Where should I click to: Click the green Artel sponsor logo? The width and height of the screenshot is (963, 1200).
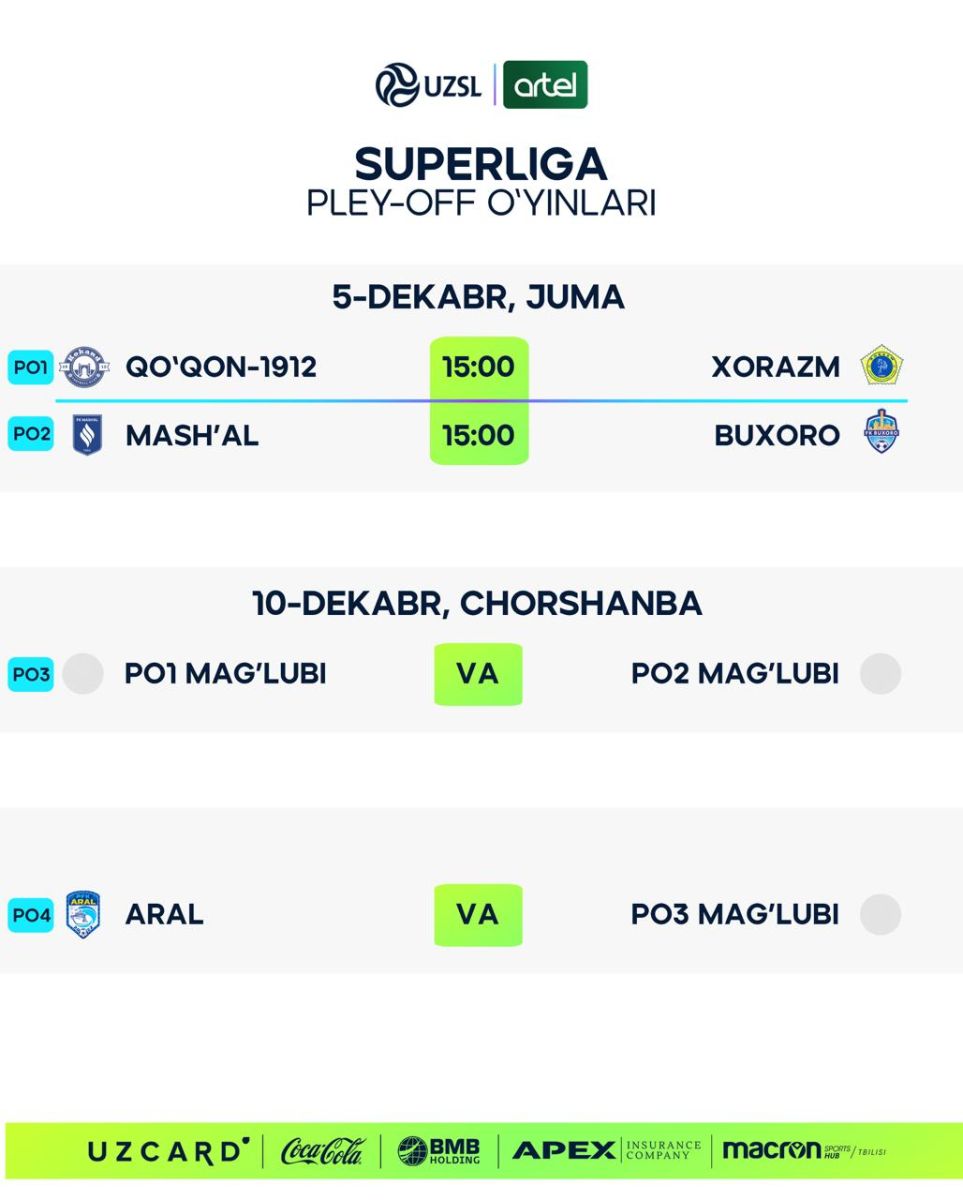(545, 85)
